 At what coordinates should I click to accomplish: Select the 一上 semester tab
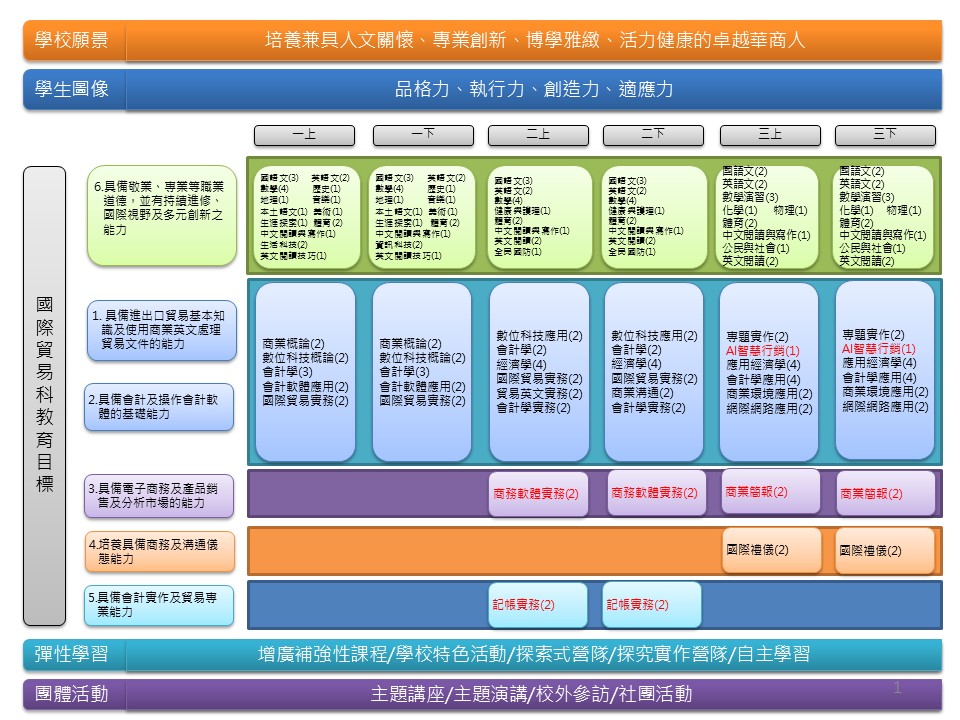coord(306,135)
